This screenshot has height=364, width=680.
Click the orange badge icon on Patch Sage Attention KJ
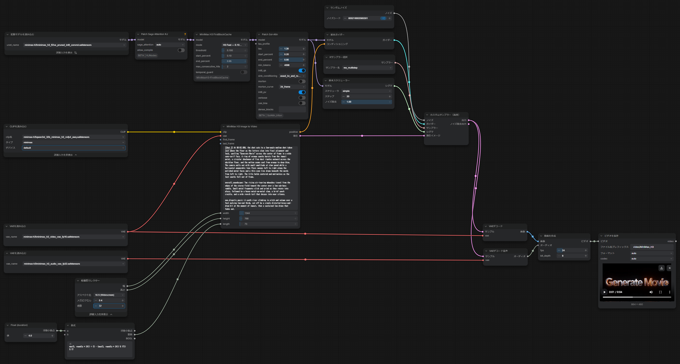(185, 34)
